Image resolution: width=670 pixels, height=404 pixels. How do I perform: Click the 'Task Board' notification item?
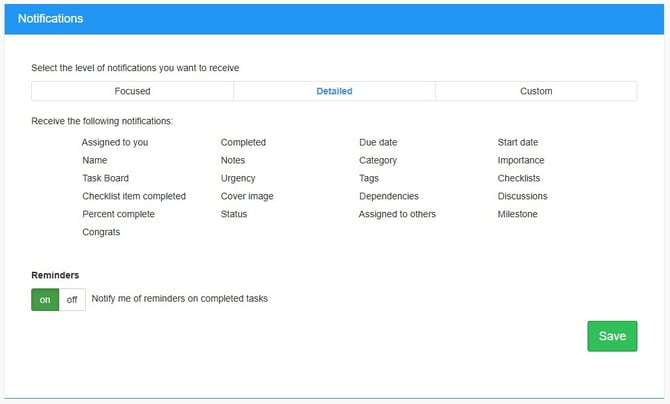coord(106,178)
